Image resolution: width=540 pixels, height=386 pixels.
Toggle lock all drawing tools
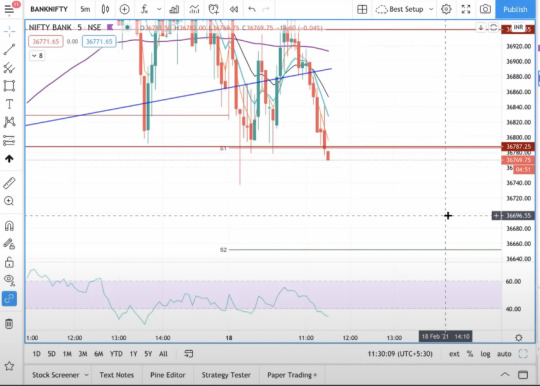coord(9,262)
